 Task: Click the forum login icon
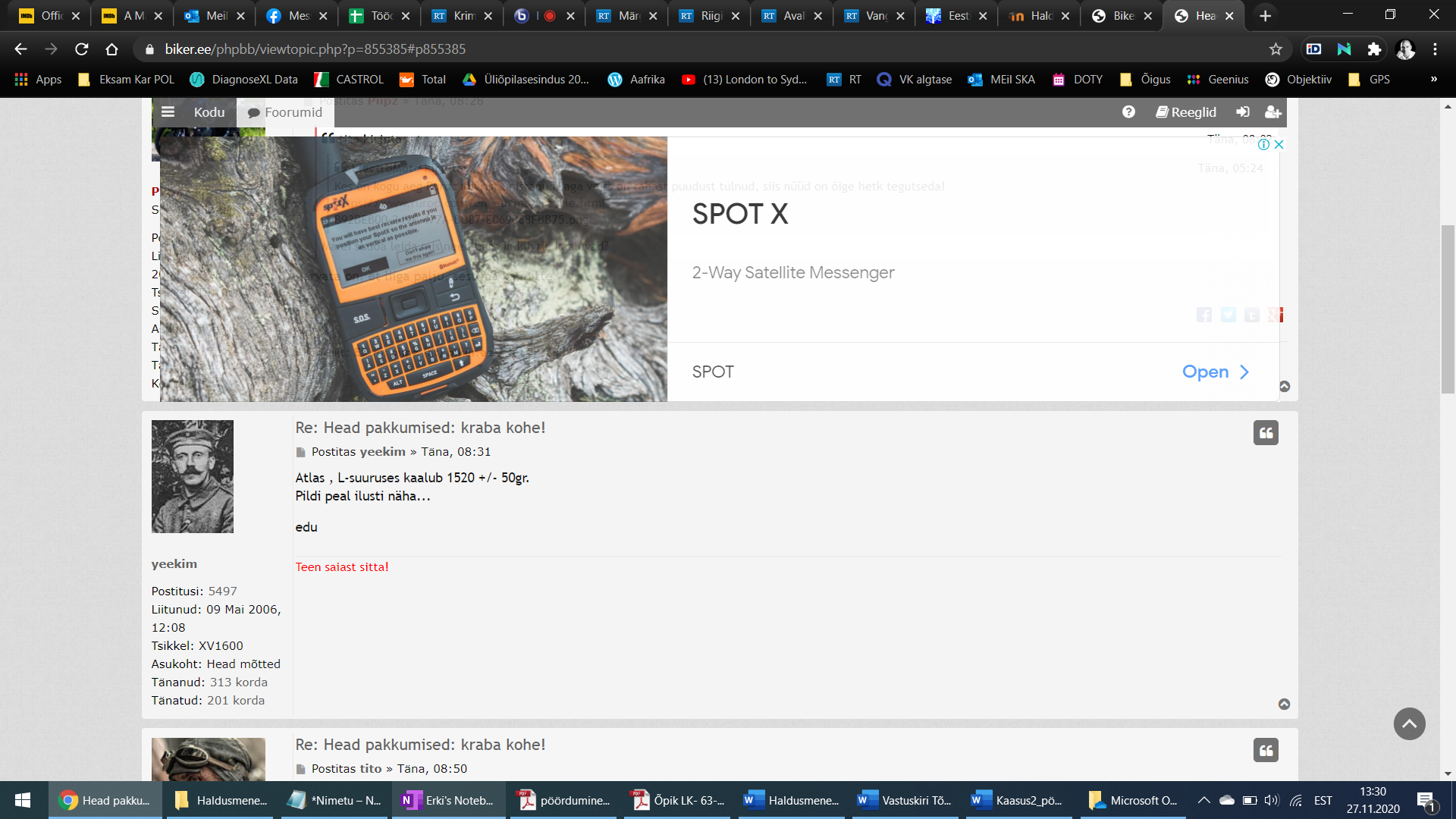(x=1242, y=112)
